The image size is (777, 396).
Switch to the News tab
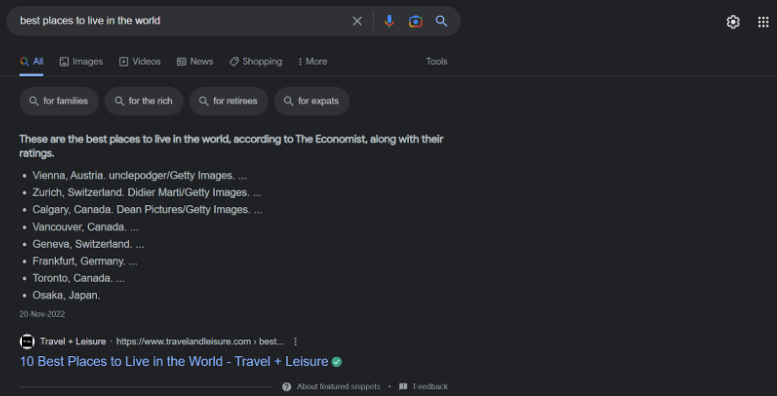[195, 61]
